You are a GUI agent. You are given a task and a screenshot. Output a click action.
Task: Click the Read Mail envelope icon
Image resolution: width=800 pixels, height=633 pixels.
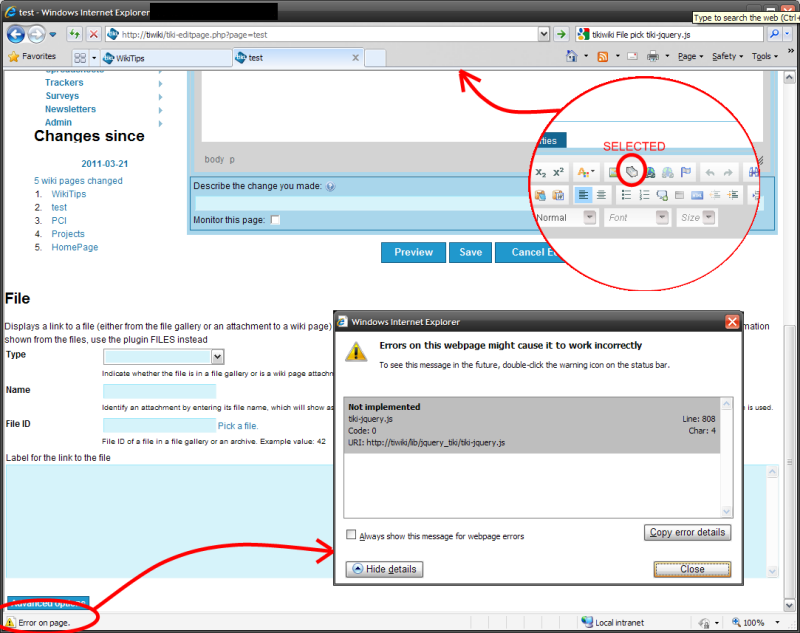click(x=633, y=56)
